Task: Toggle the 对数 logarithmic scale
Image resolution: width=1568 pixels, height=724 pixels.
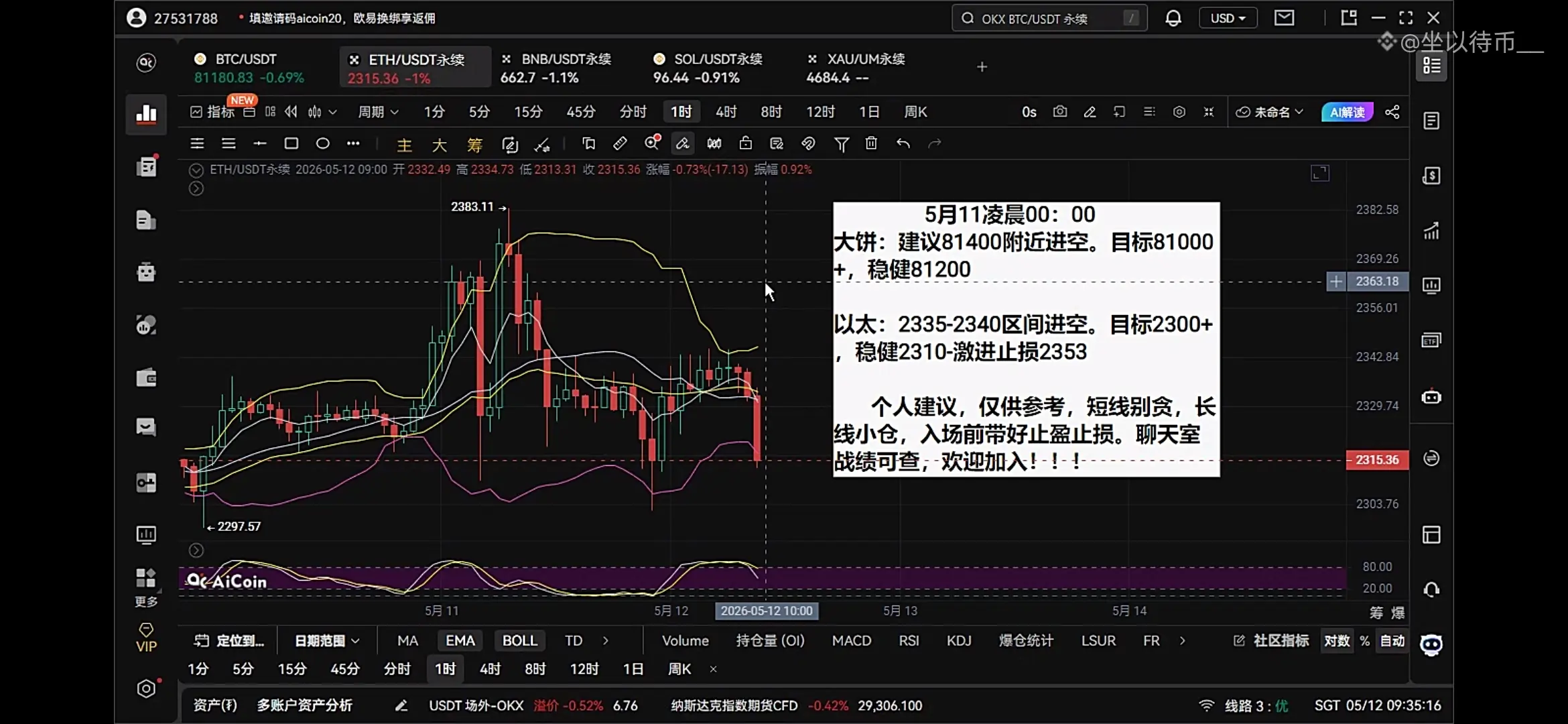Action: [1337, 641]
